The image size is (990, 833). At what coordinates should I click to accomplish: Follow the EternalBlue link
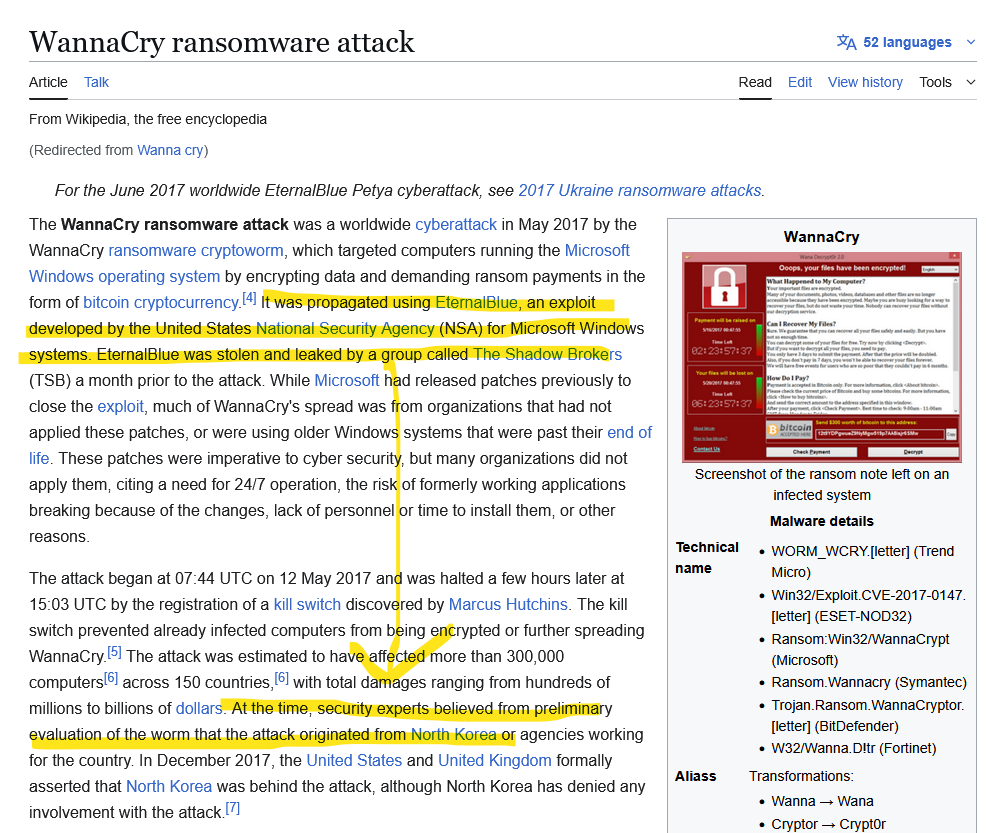[476, 302]
